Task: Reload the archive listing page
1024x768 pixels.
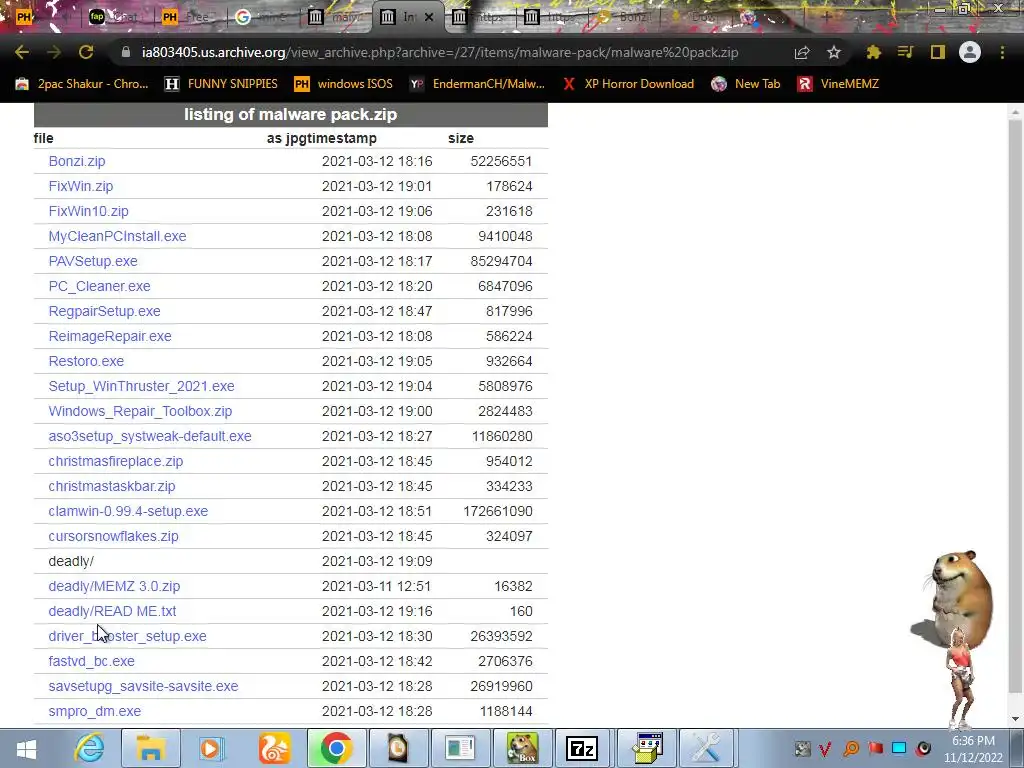Action: click(x=86, y=52)
